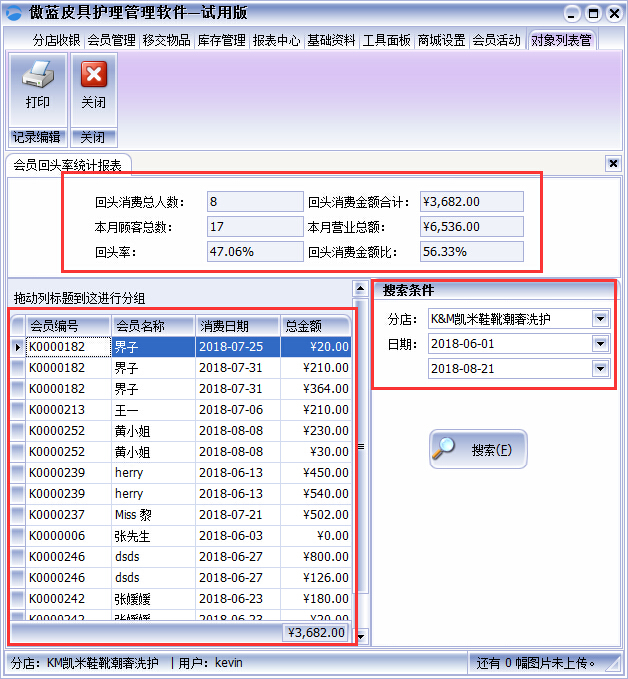Open the app menu icon in title bar
The height and width of the screenshot is (679, 628).
click(x=14, y=14)
